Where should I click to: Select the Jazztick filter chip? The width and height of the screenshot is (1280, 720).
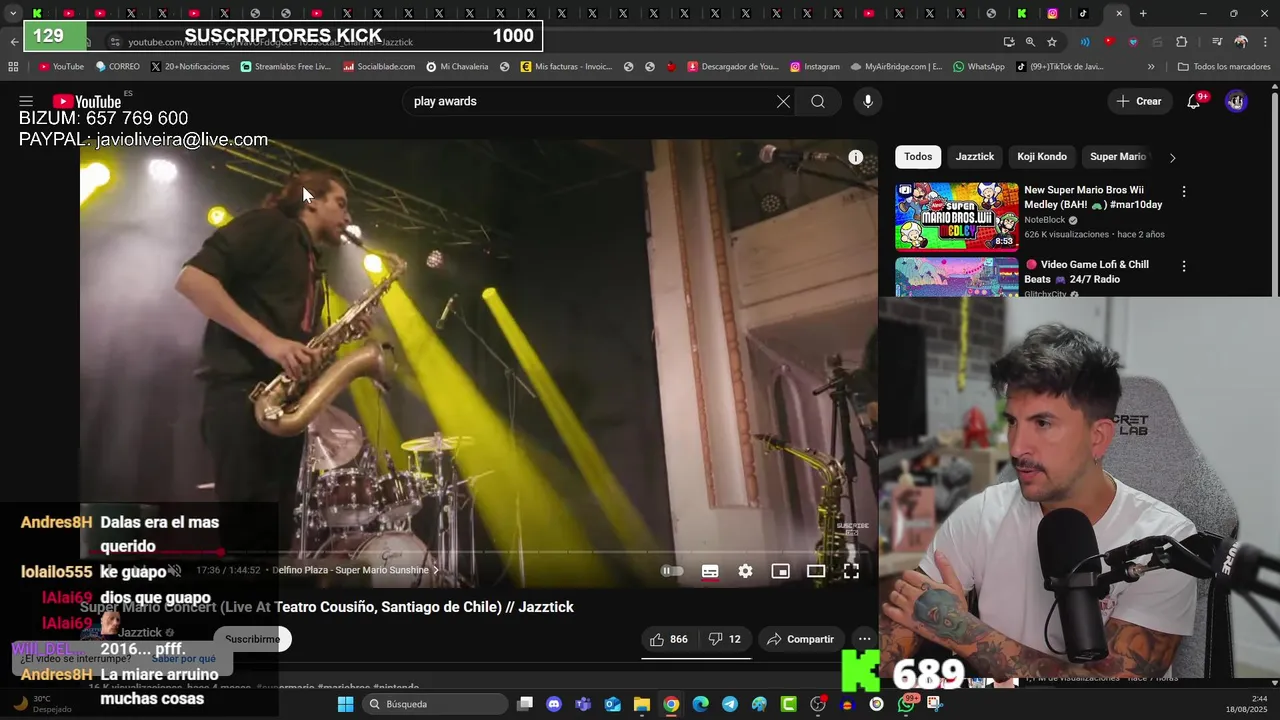[x=975, y=156]
